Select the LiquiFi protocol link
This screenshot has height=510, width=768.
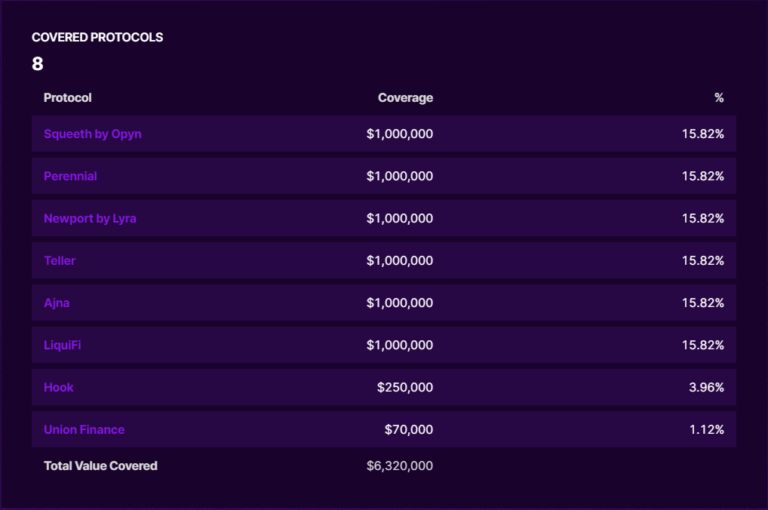[x=64, y=345]
